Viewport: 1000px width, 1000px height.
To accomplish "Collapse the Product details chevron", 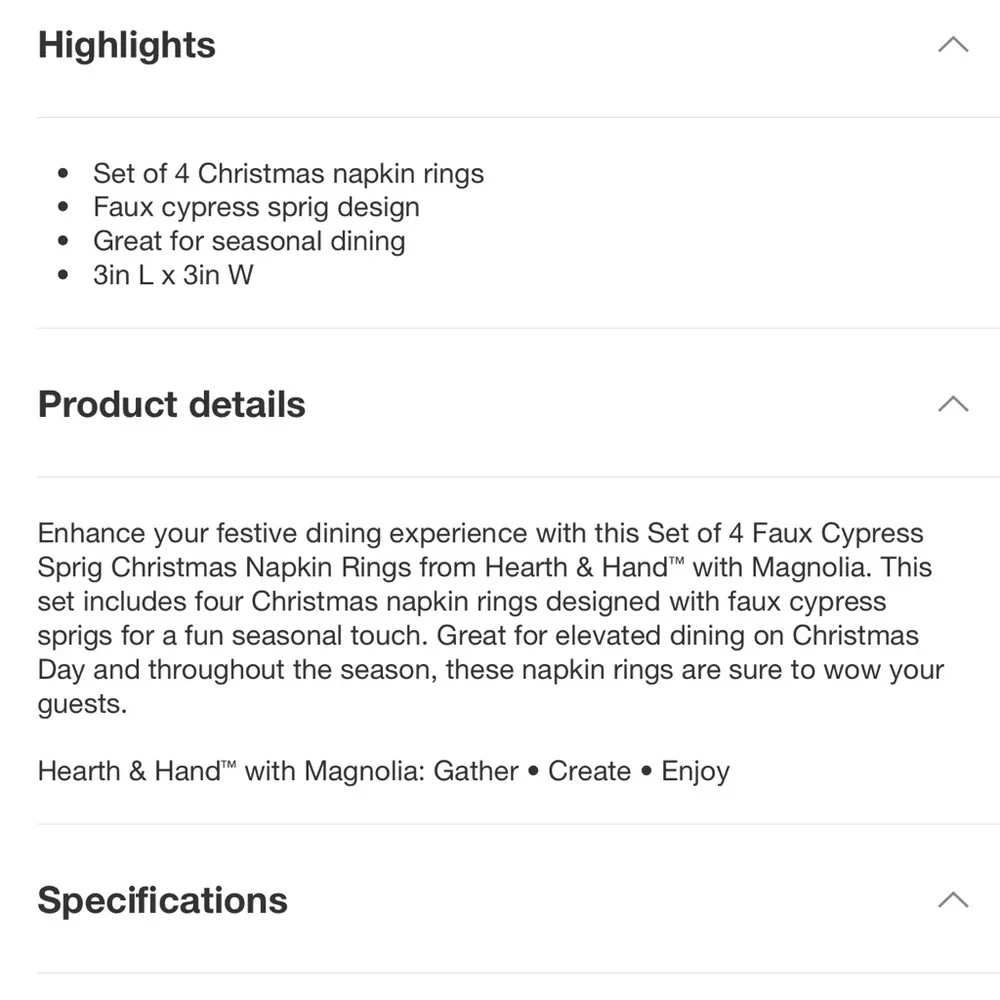I will coord(953,404).
